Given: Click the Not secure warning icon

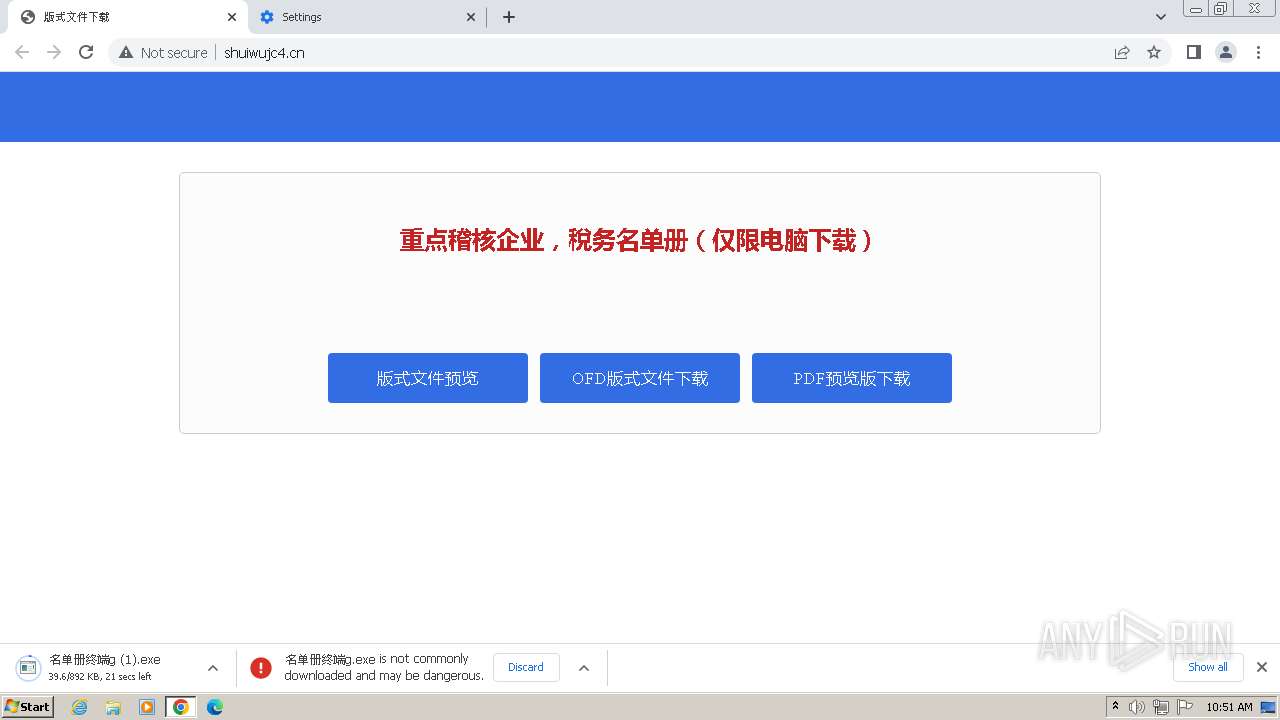Looking at the screenshot, I should [126, 52].
